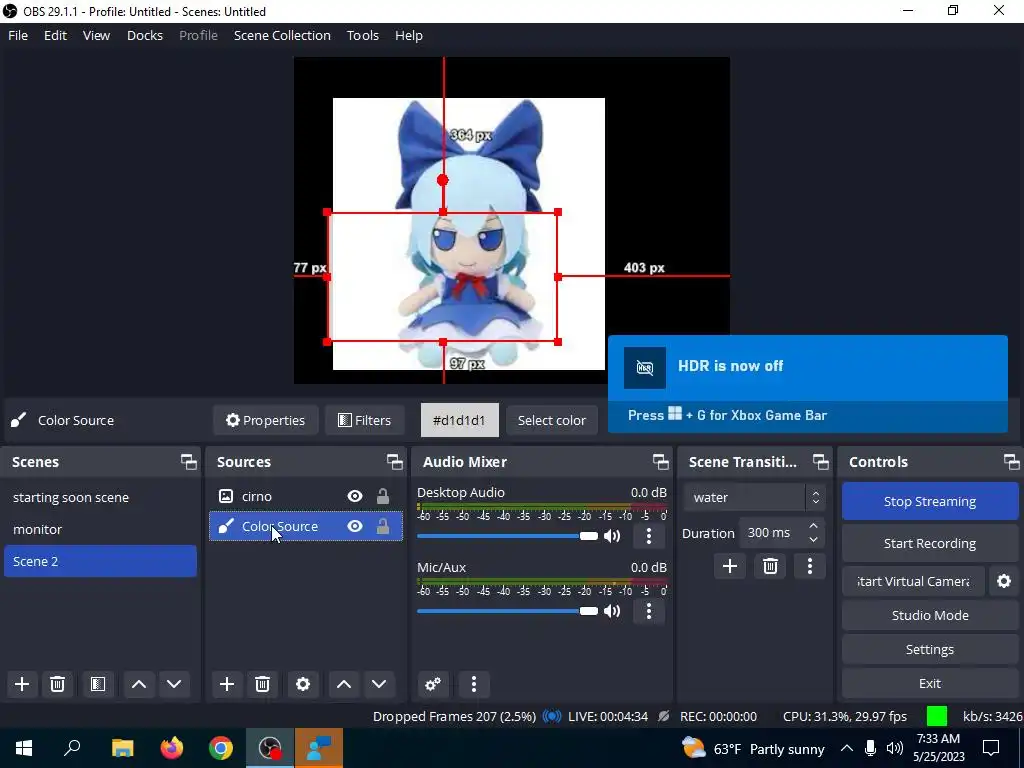
Task: Lock the cirno source
Action: click(x=383, y=496)
